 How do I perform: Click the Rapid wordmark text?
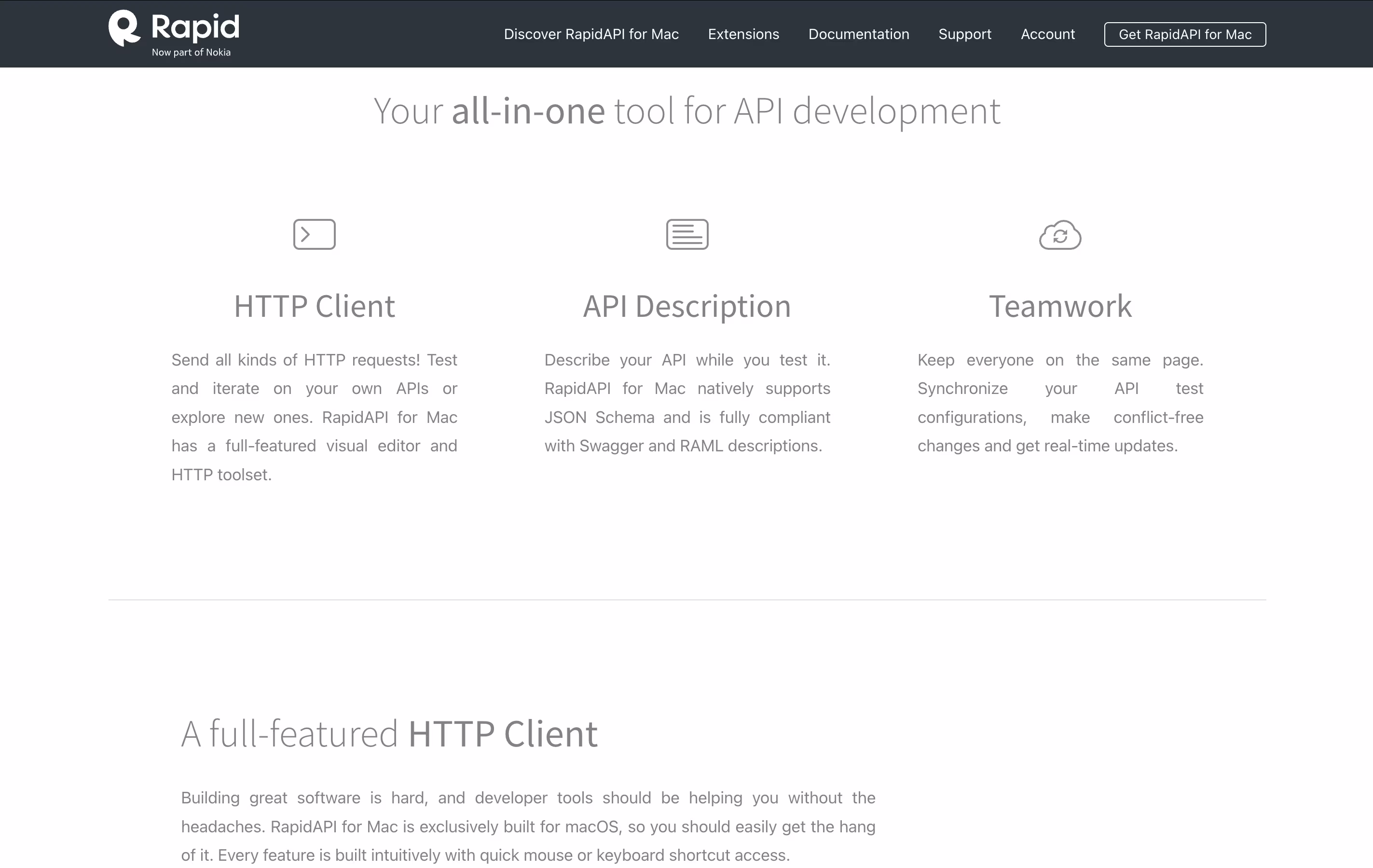pos(195,26)
